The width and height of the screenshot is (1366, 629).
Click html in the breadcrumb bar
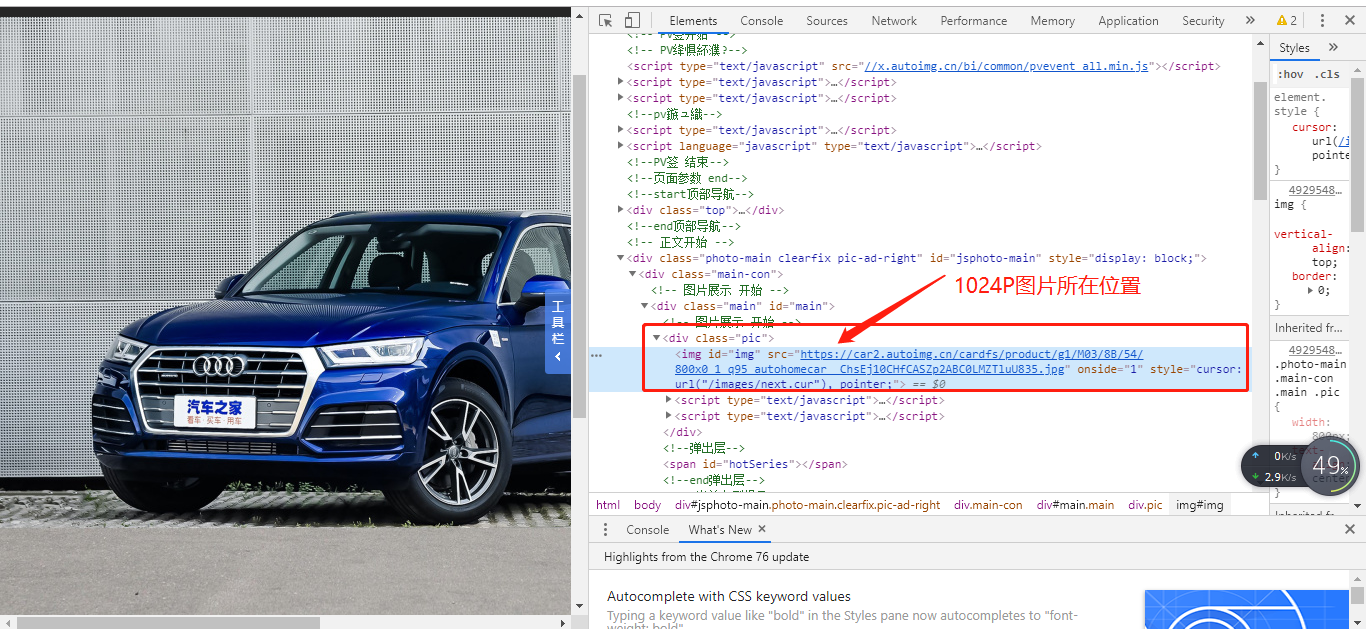(608, 505)
